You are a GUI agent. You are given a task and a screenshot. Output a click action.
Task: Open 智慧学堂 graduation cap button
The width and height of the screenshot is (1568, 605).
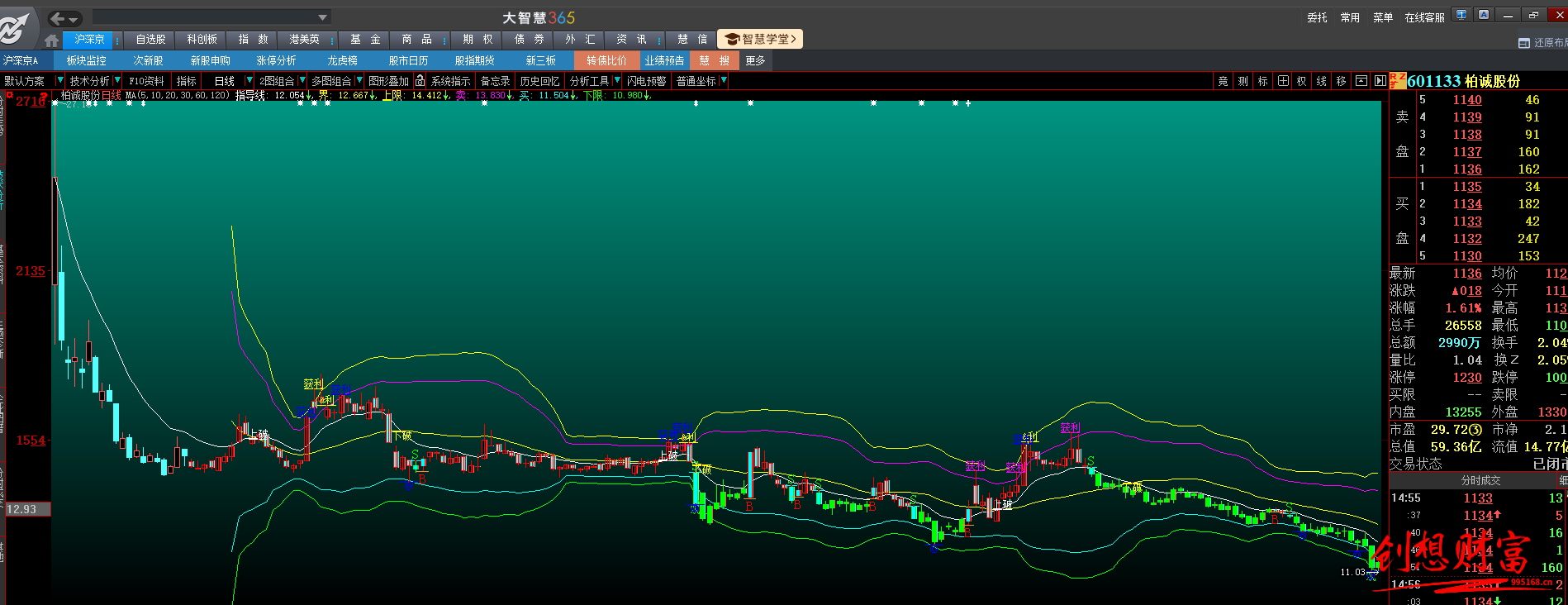[760, 39]
